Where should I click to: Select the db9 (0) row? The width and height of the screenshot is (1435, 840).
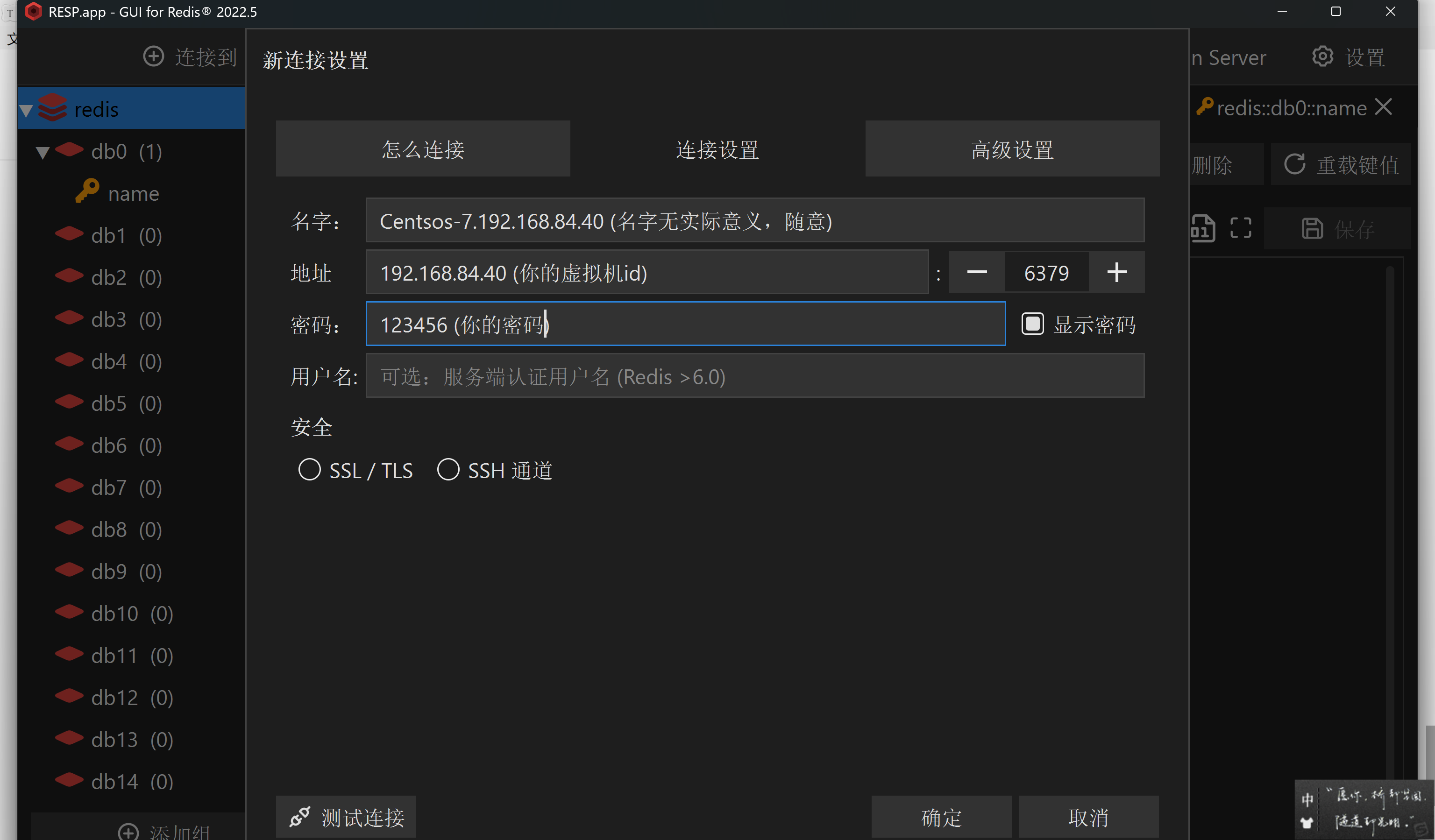(x=132, y=571)
